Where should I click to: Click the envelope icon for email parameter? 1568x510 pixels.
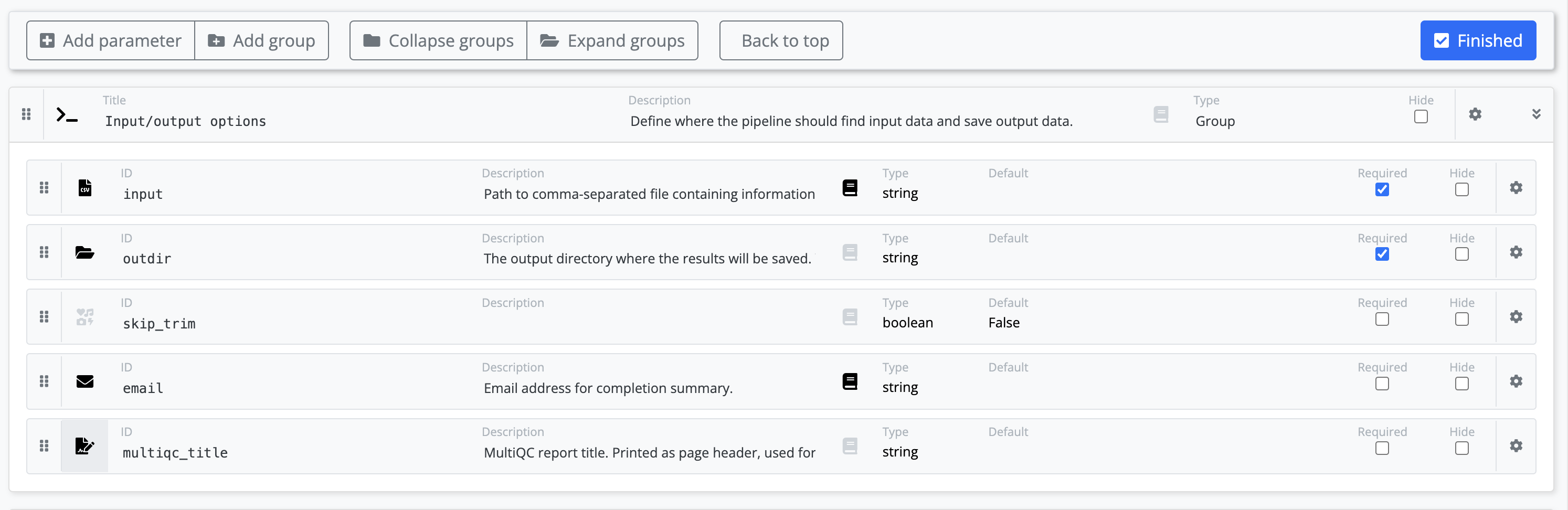click(x=84, y=381)
